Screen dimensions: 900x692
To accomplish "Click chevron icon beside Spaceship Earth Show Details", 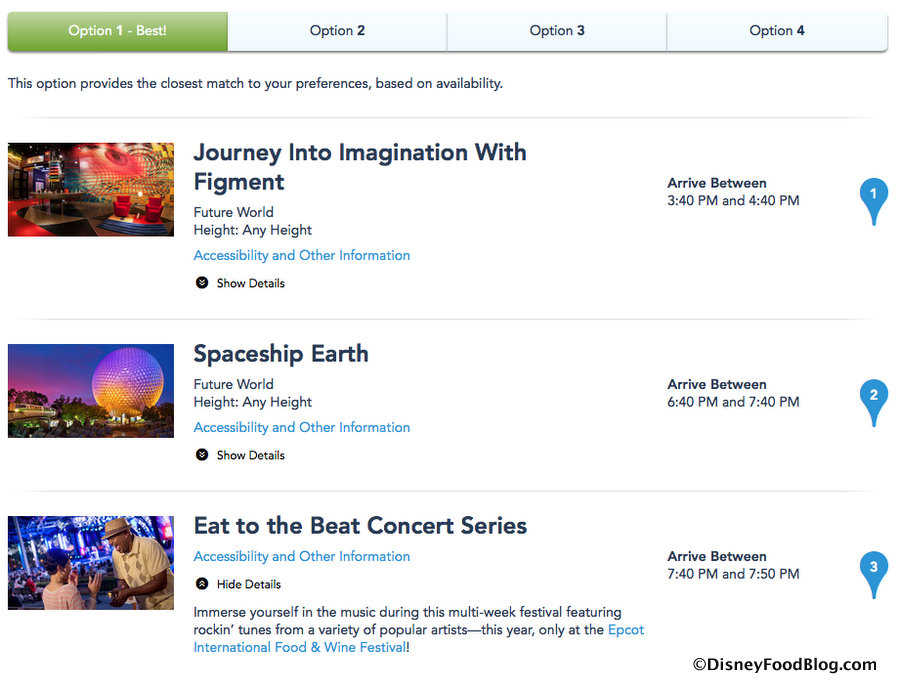I will click(x=202, y=455).
